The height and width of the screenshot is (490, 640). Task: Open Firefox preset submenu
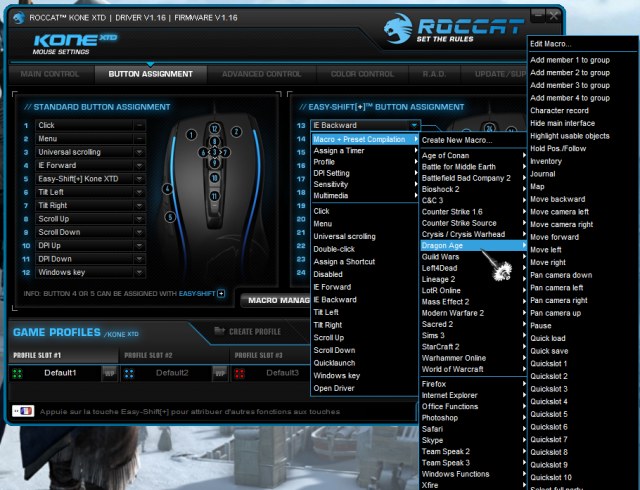[473, 384]
